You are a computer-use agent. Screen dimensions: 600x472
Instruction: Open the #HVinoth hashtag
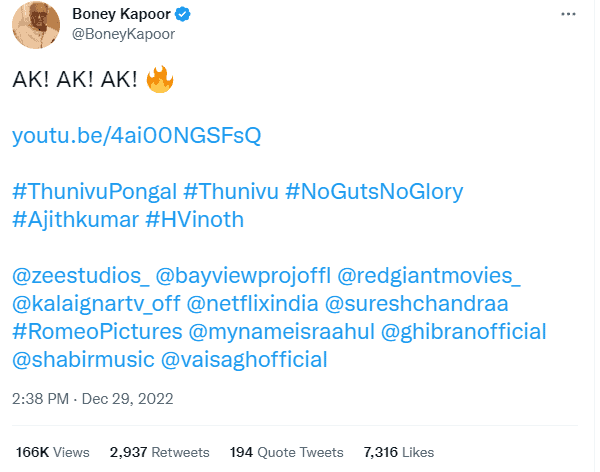coord(195,217)
